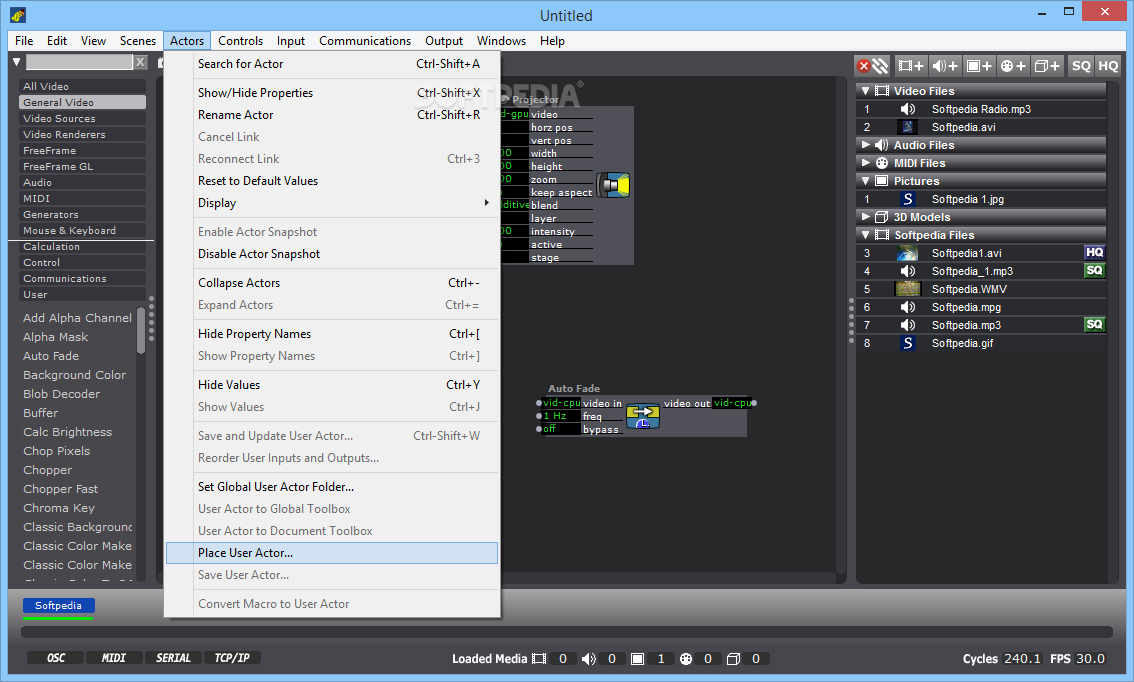Choose Set Global User Actor Folder...
This screenshot has height=682, width=1134.
(332, 487)
